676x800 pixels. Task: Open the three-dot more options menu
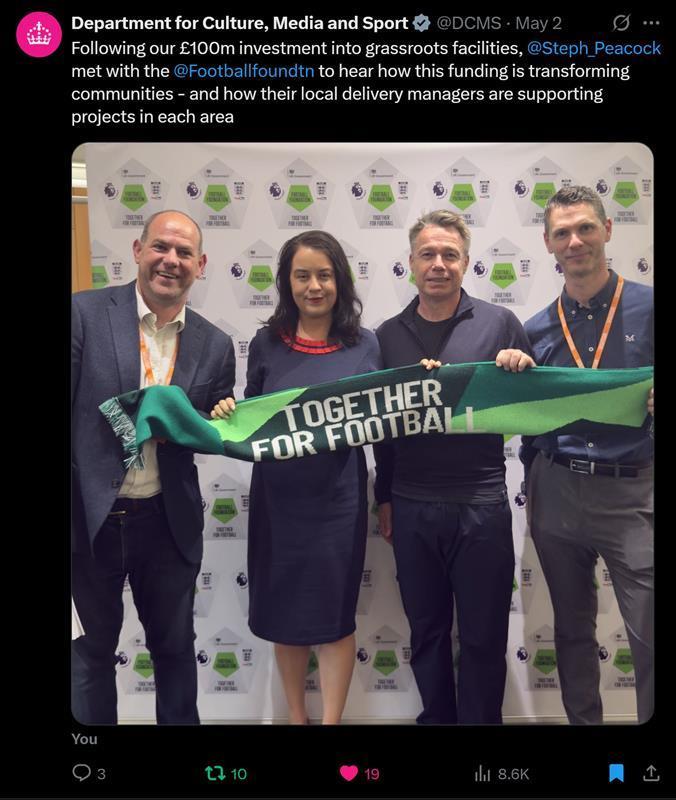pos(651,23)
